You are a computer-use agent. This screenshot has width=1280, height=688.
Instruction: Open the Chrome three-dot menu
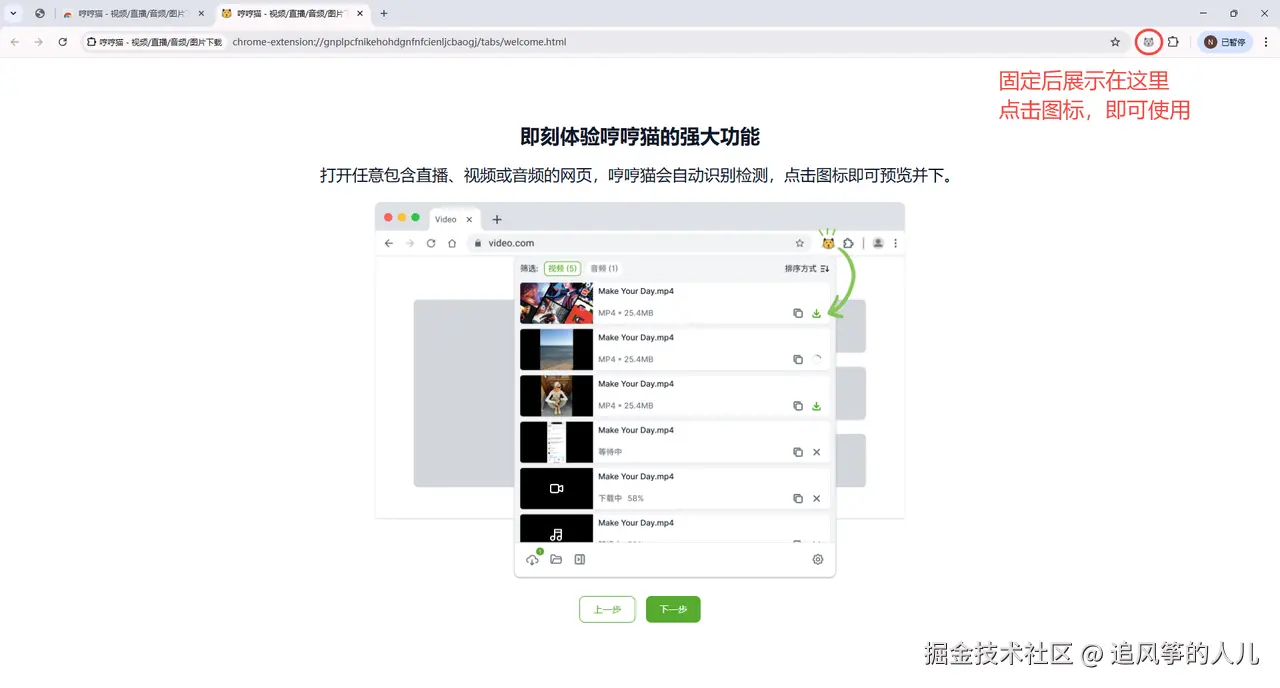[x=1265, y=42]
